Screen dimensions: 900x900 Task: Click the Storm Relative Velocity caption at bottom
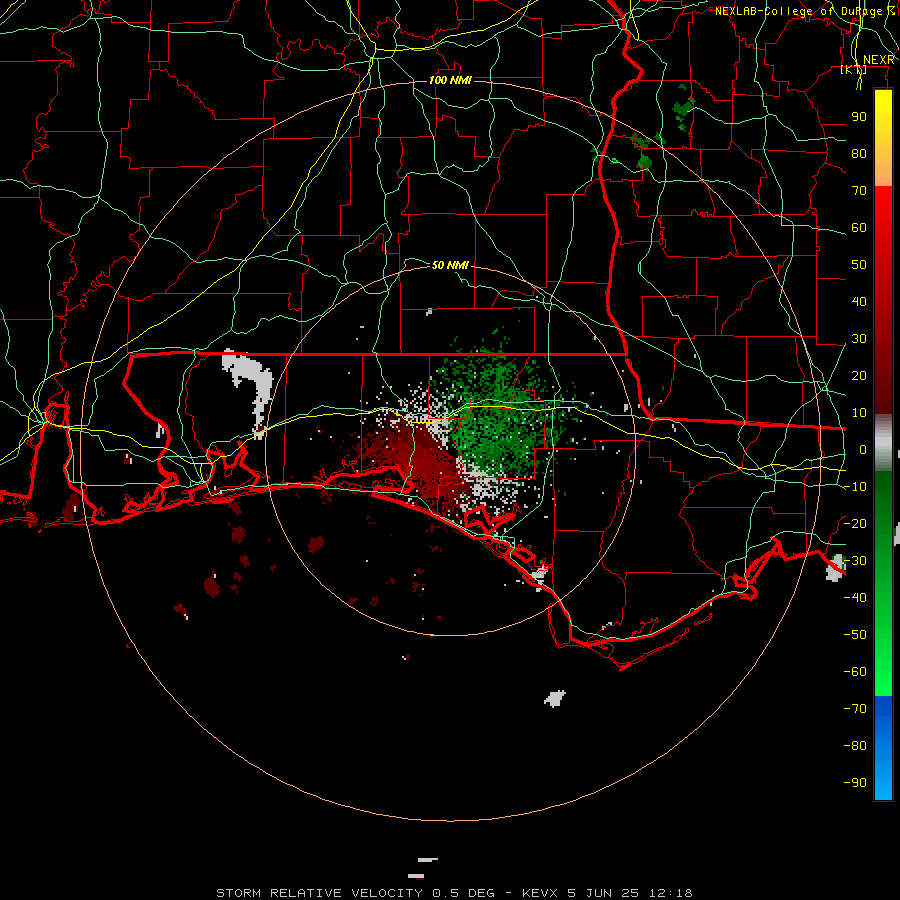[x=454, y=893]
